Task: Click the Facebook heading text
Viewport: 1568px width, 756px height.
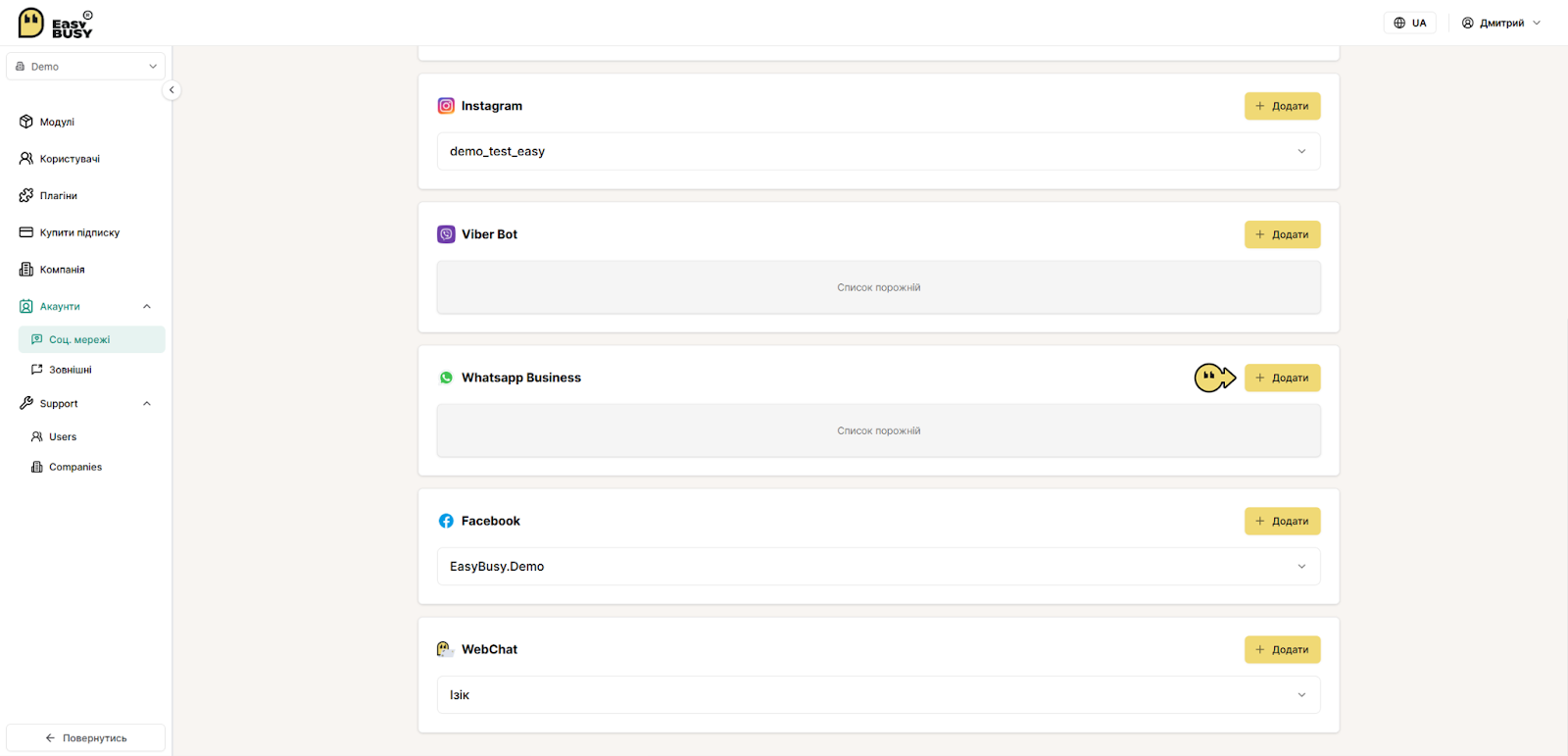Action: [491, 521]
